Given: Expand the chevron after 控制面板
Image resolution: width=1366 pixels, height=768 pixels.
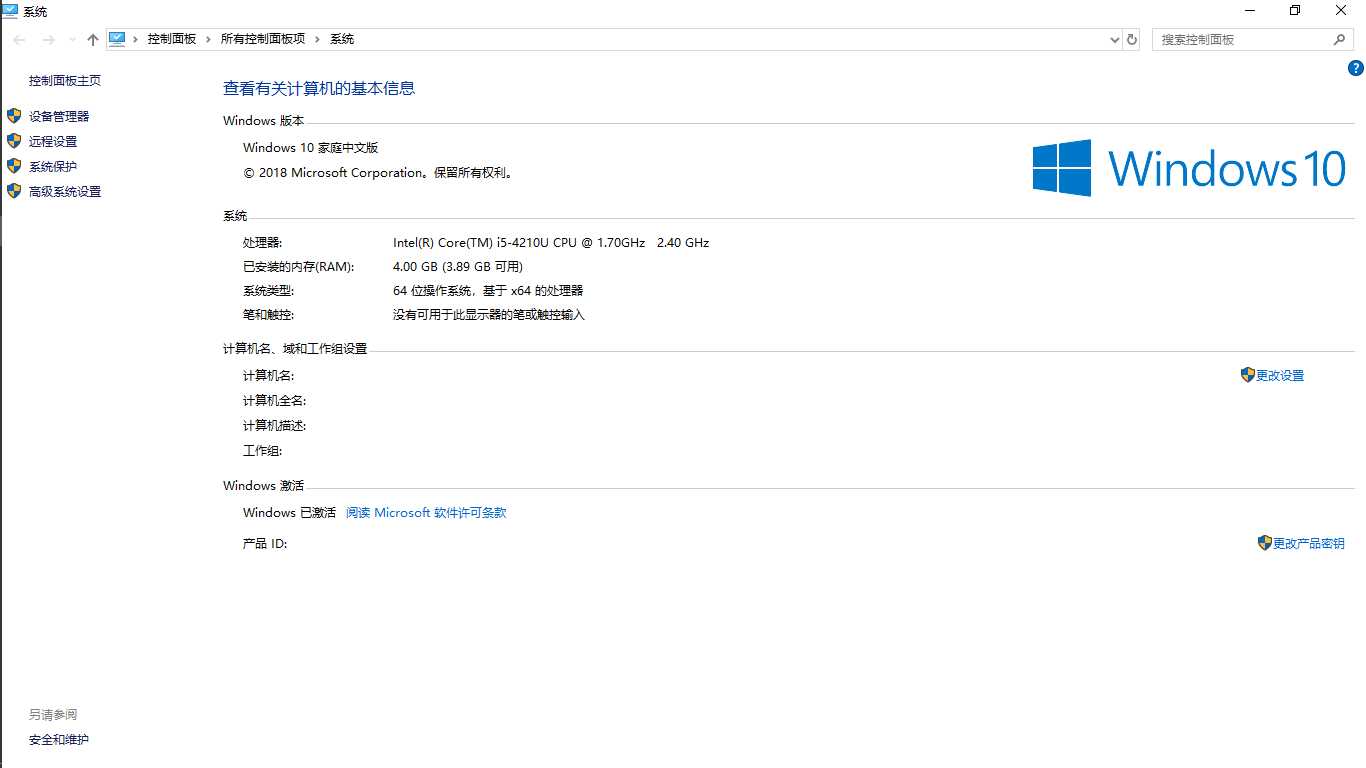Looking at the screenshot, I should coord(209,39).
